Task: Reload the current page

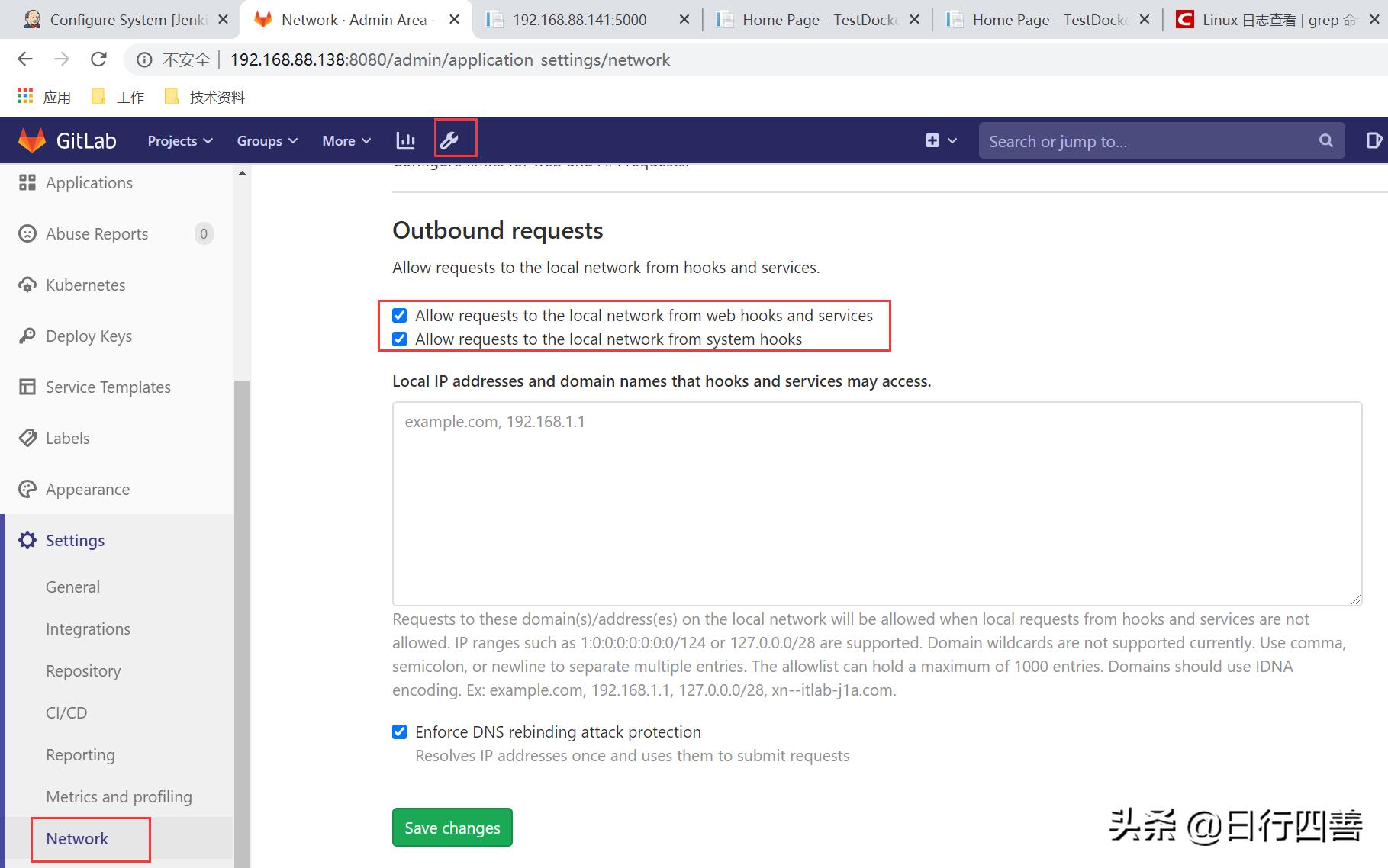Action: (x=98, y=59)
